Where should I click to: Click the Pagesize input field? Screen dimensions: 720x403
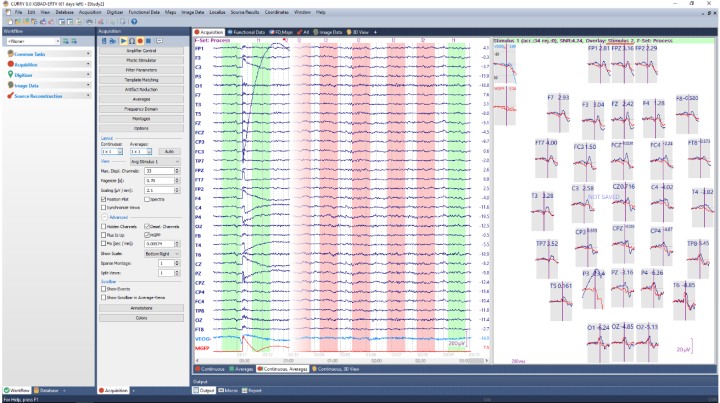(159, 180)
